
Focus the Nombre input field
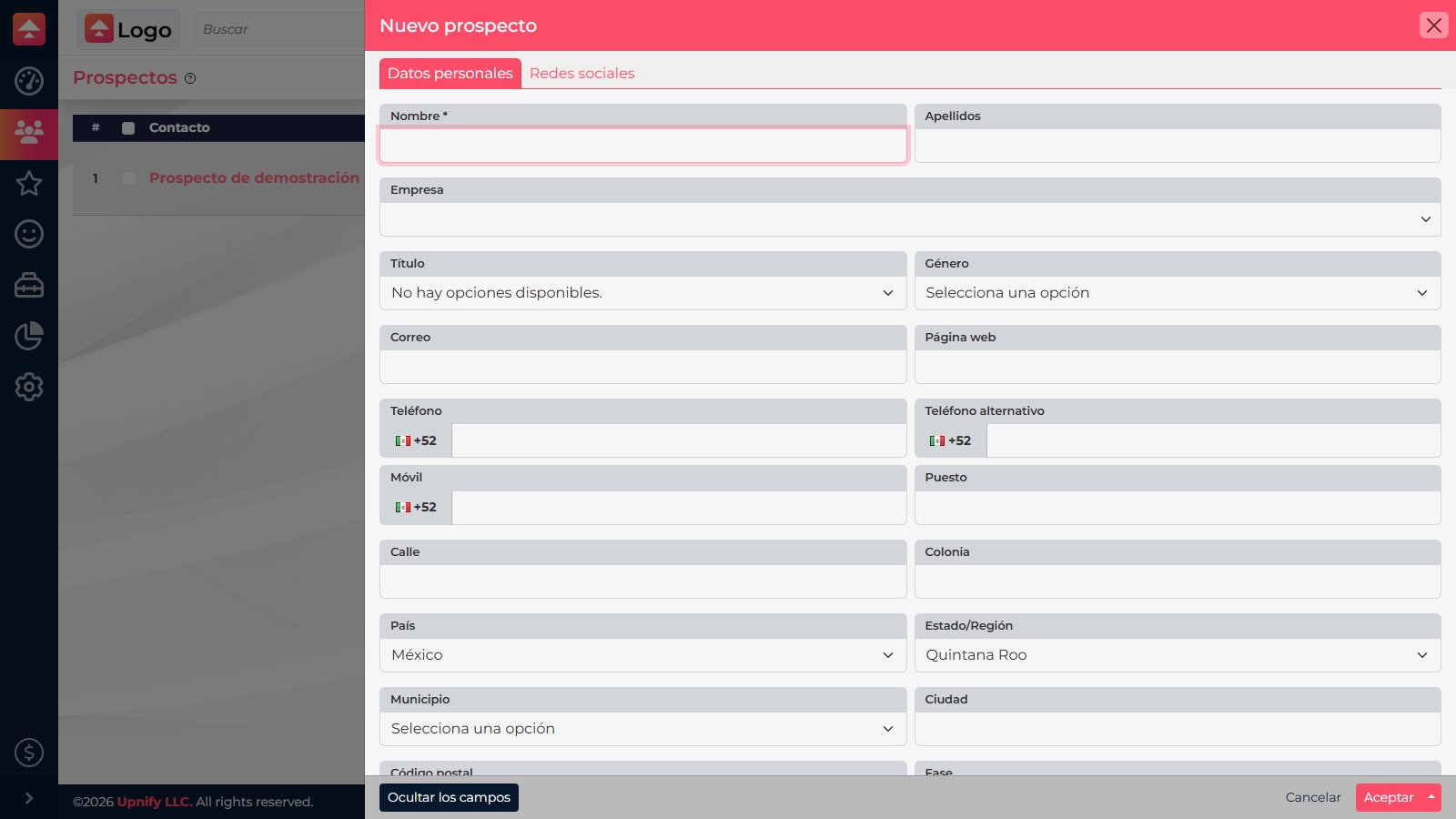click(x=642, y=146)
